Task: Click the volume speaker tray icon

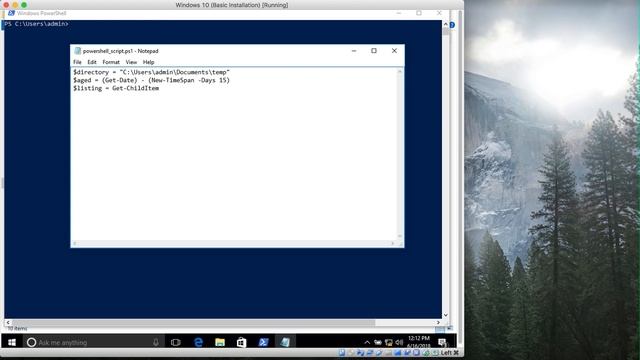Action: [399, 342]
